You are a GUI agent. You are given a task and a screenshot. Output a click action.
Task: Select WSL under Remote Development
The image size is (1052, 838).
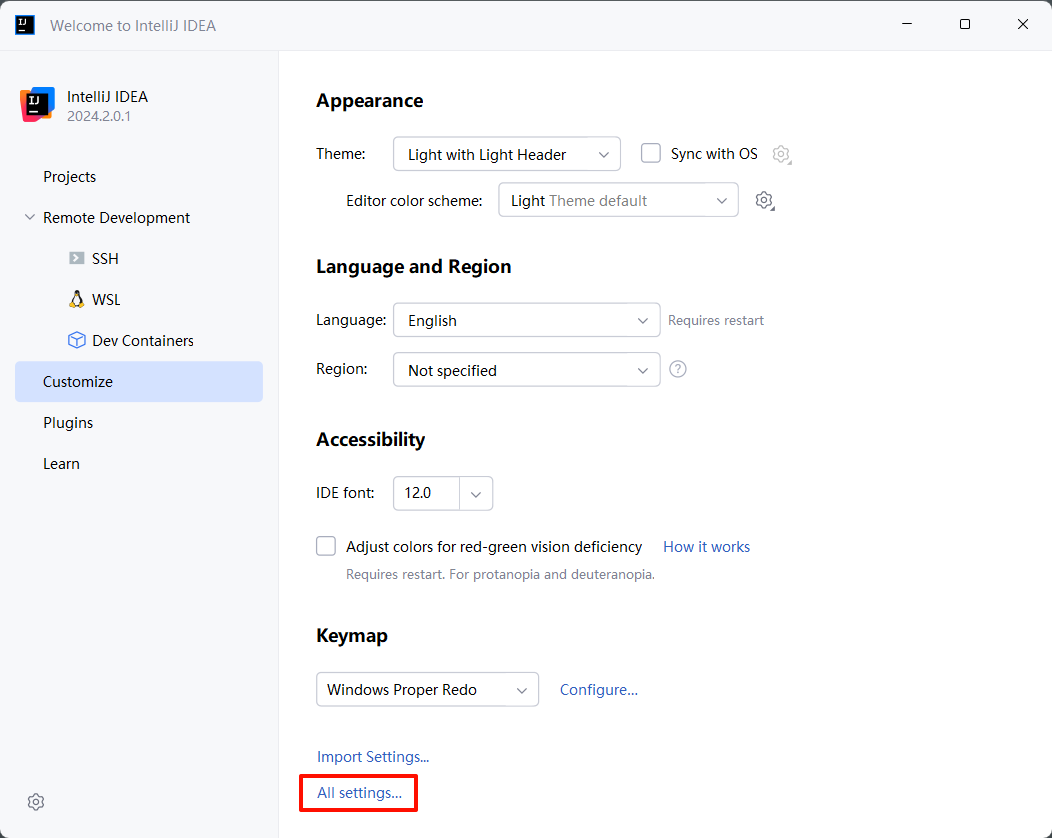[x=106, y=299]
